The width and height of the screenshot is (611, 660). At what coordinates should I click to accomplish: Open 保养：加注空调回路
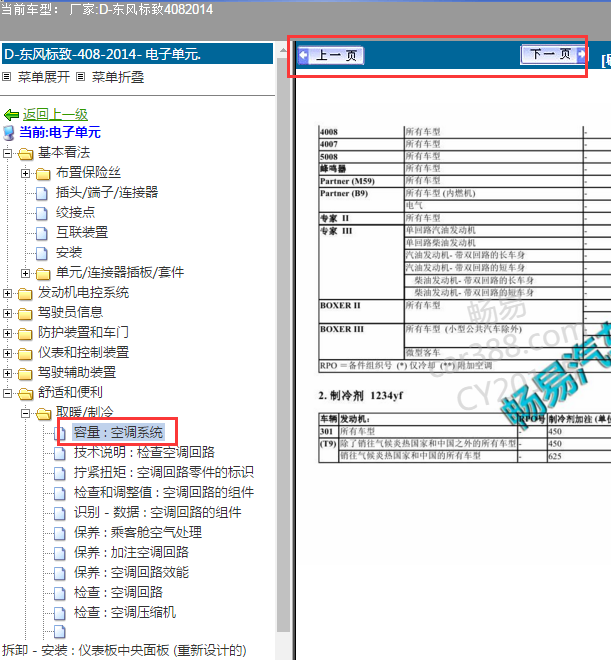pos(131,552)
